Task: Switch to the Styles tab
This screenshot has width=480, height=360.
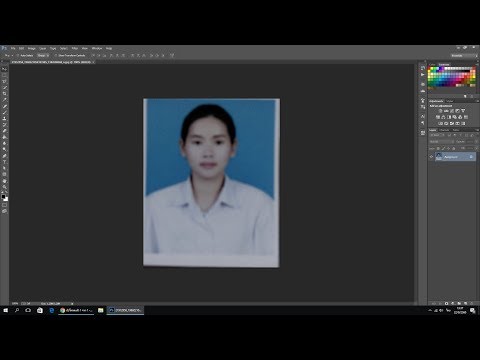Action: pyautogui.click(x=450, y=101)
